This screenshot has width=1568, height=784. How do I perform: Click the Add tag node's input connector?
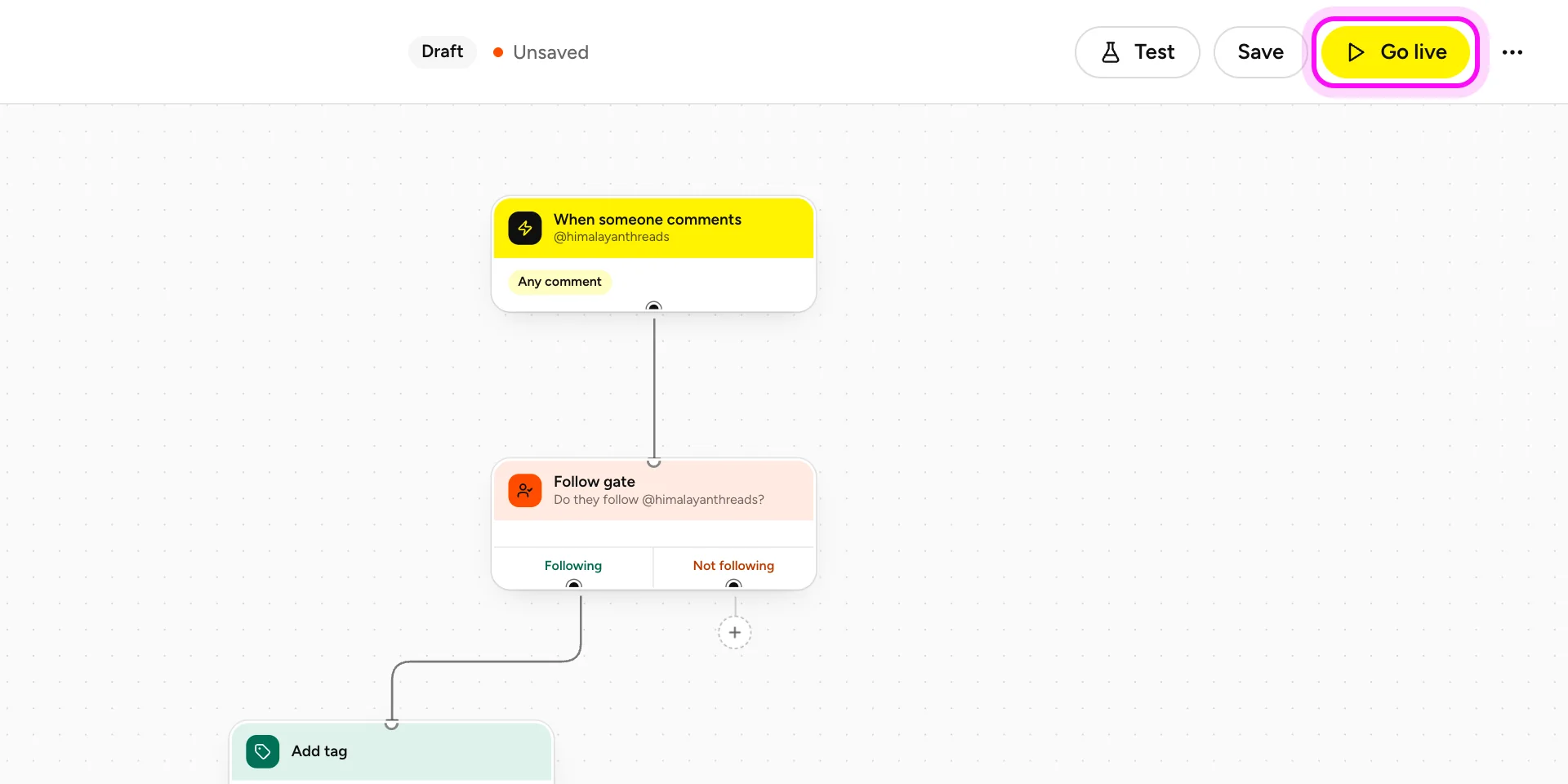[392, 724]
